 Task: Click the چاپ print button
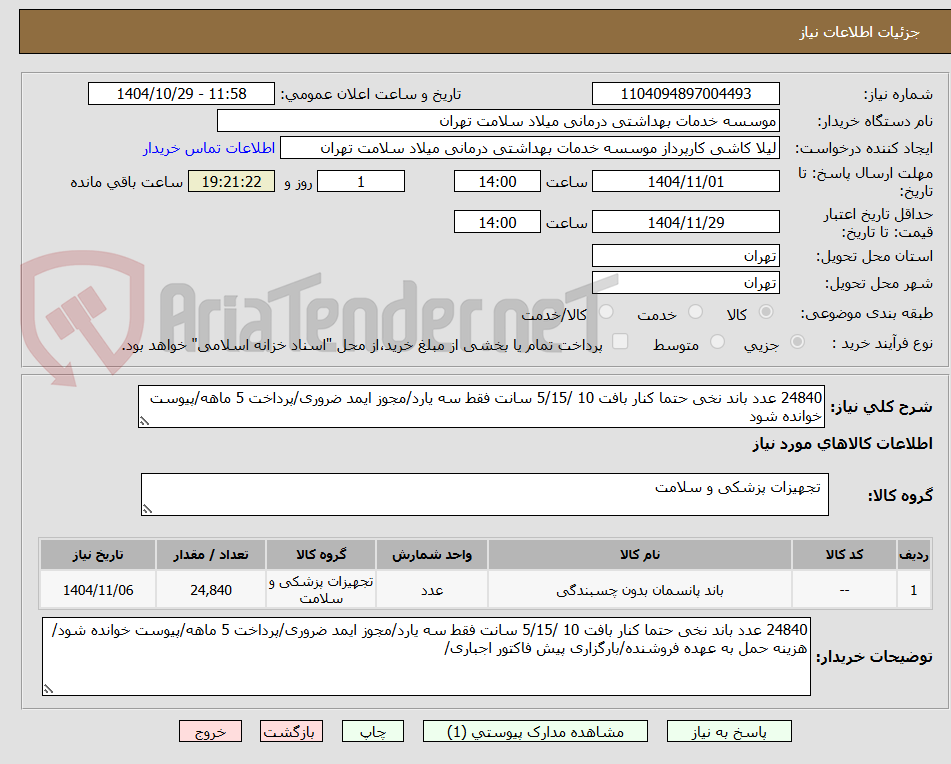[373, 731]
